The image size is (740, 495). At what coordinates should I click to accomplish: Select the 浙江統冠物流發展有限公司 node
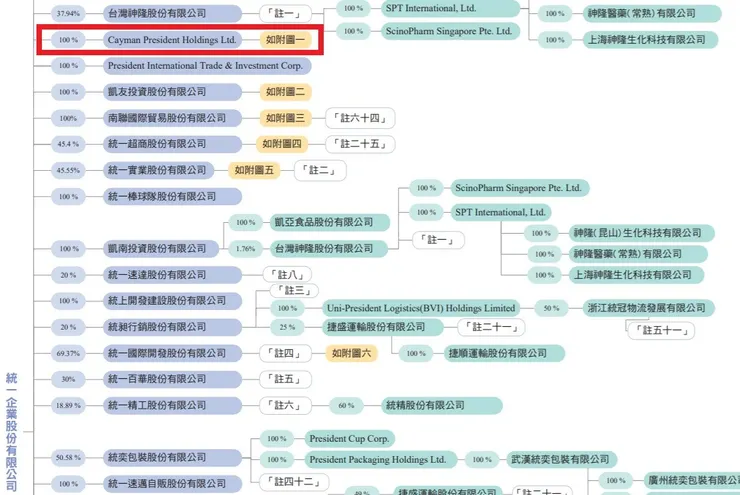pyautogui.click(x=649, y=308)
